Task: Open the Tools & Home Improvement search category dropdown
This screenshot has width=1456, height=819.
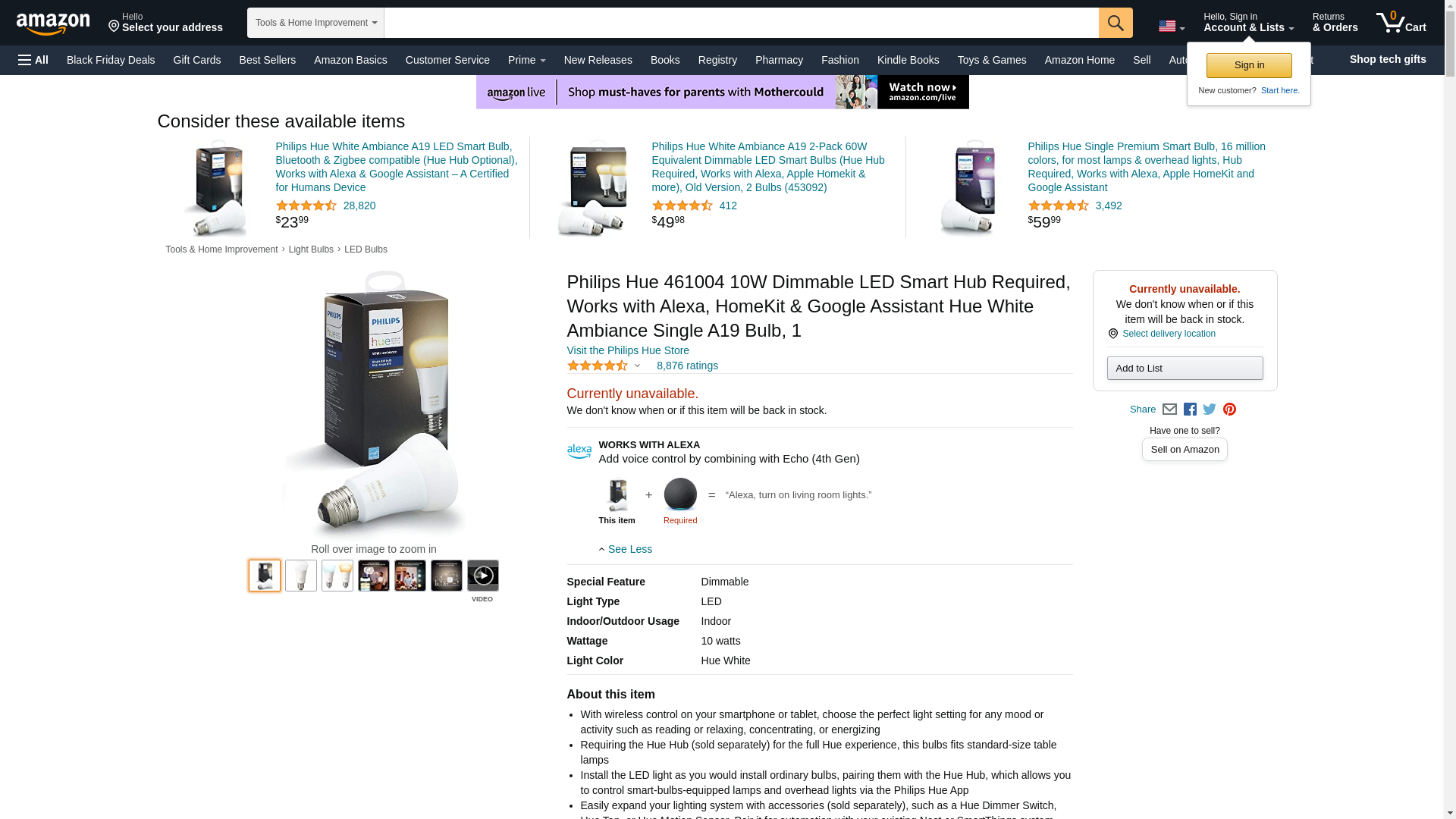Action: [315, 23]
